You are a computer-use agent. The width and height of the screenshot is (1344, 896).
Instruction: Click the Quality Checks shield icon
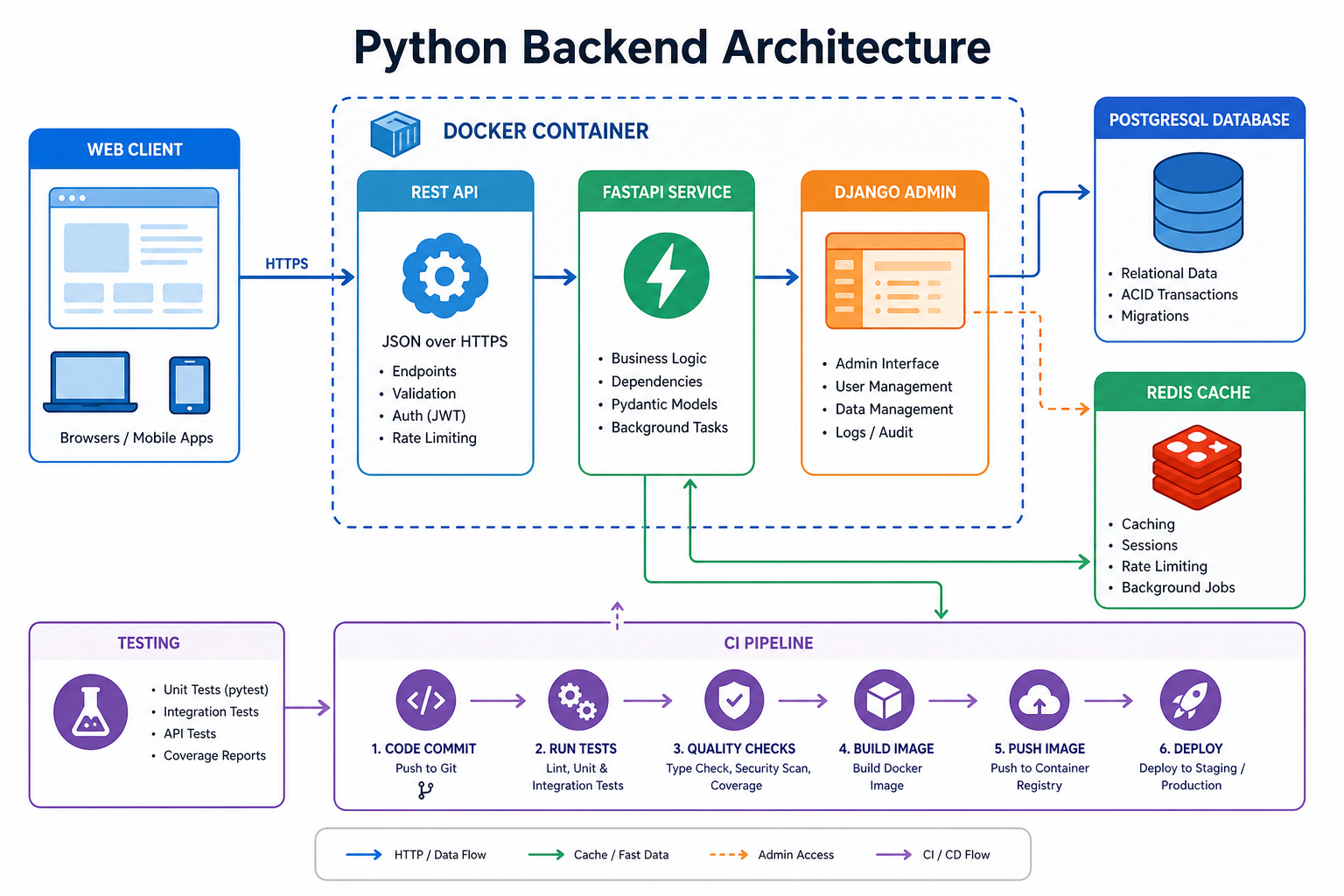pos(734,700)
